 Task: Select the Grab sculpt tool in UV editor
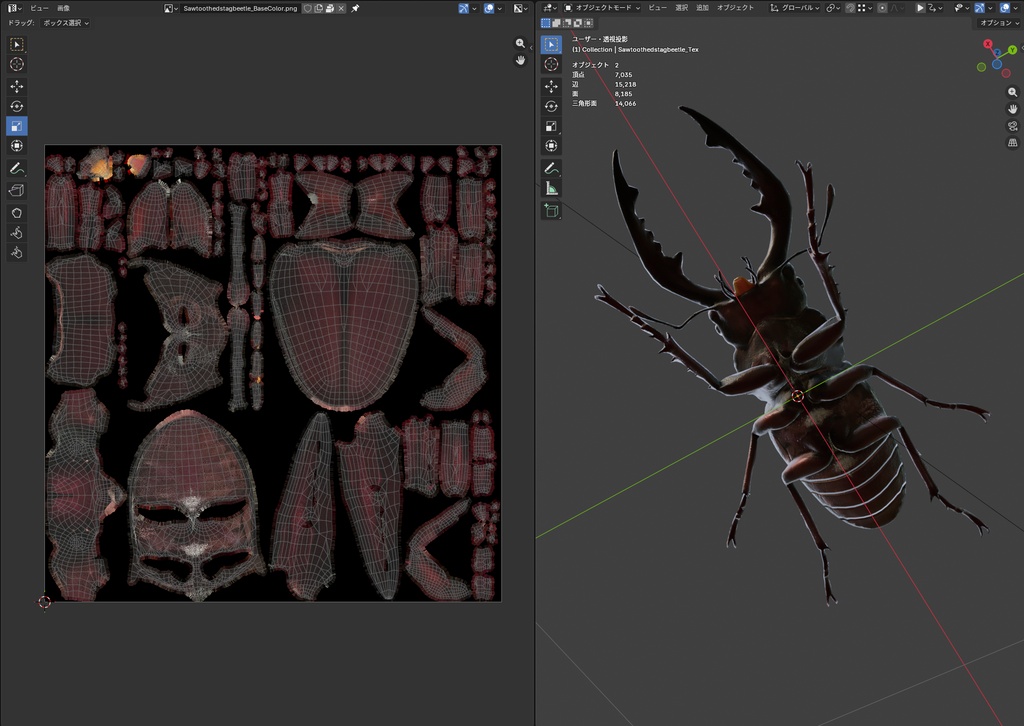(17, 213)
